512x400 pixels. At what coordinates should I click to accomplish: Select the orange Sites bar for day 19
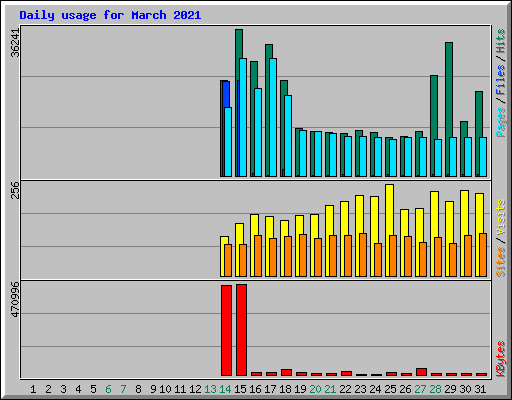[303, 255]
